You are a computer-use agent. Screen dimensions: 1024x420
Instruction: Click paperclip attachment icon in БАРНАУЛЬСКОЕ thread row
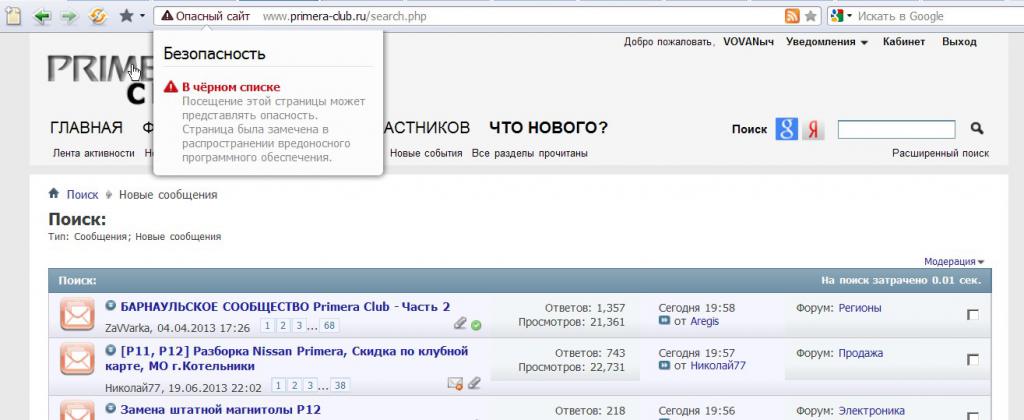tap(460, 323)
